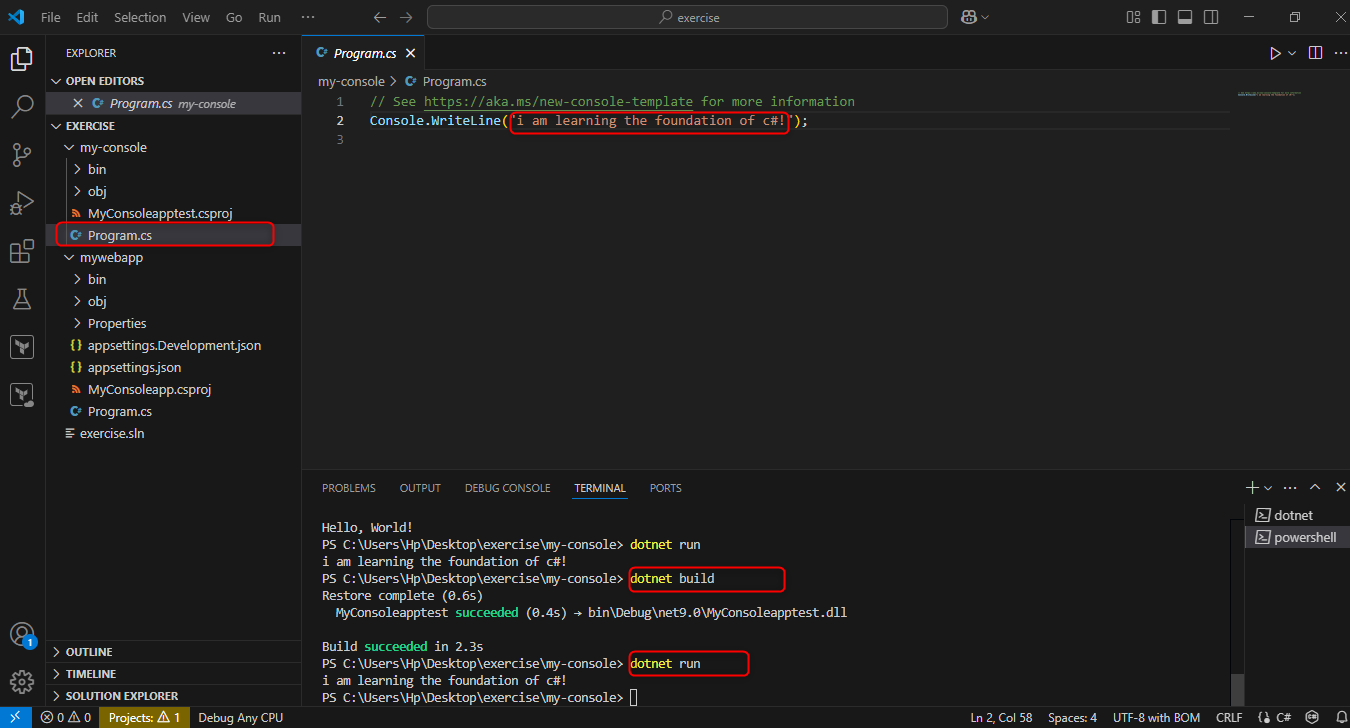
Task: Click the Debug Any CPU status item
Action: click(x=241, y=717)
